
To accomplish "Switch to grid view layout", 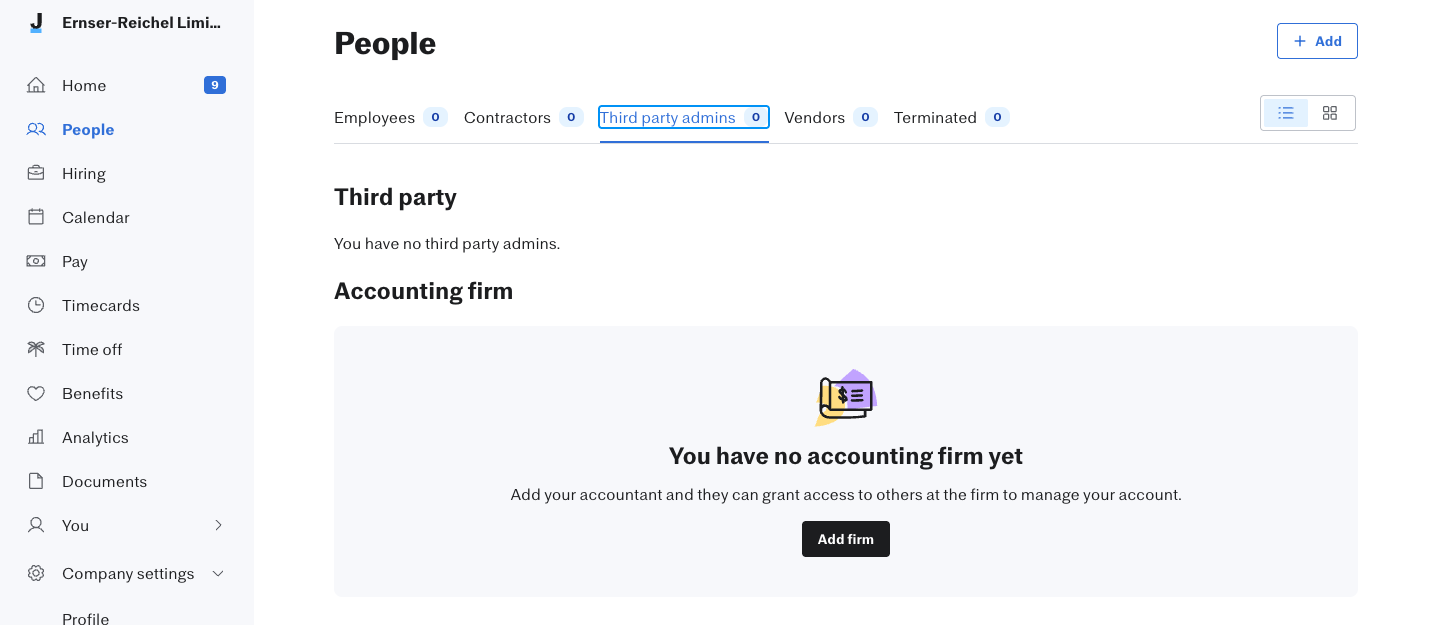I will click(x=1330, y=113).
